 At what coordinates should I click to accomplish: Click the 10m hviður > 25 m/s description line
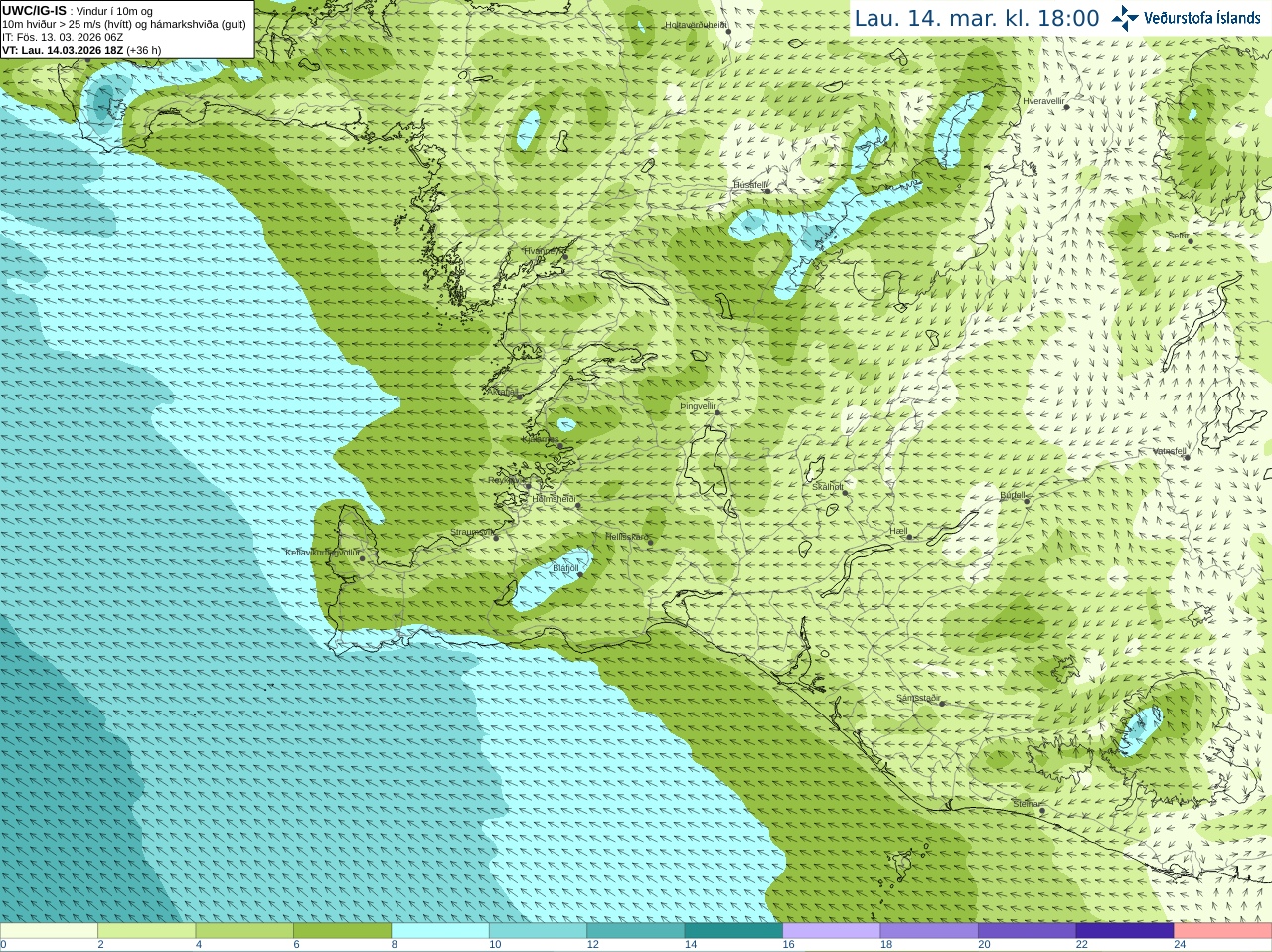(x=124, y=24)
